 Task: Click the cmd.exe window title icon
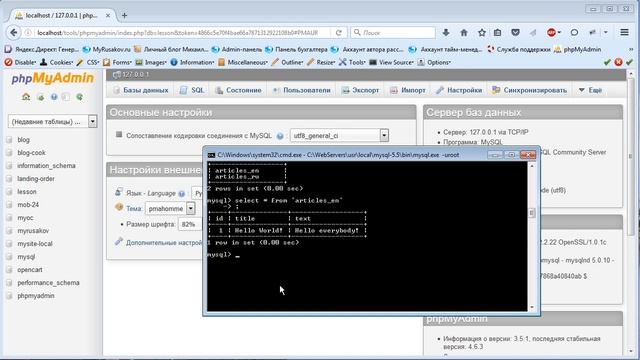coord(211,155)
